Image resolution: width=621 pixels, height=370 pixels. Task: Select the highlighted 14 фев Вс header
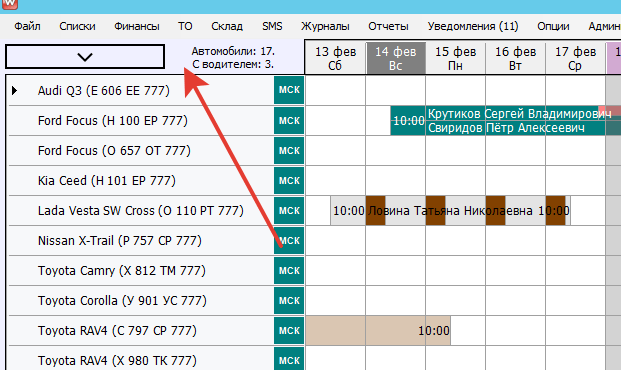(x=396, y=58)
